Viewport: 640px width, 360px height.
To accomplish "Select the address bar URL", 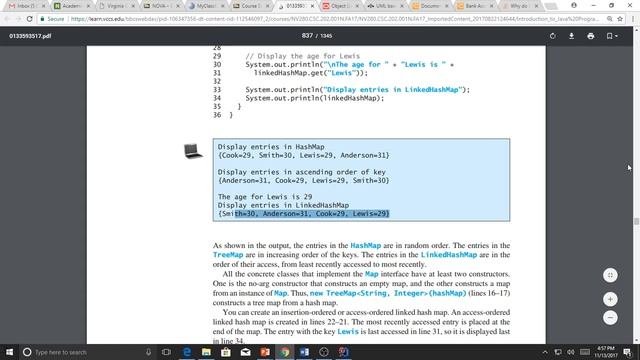I will [335, 19].
